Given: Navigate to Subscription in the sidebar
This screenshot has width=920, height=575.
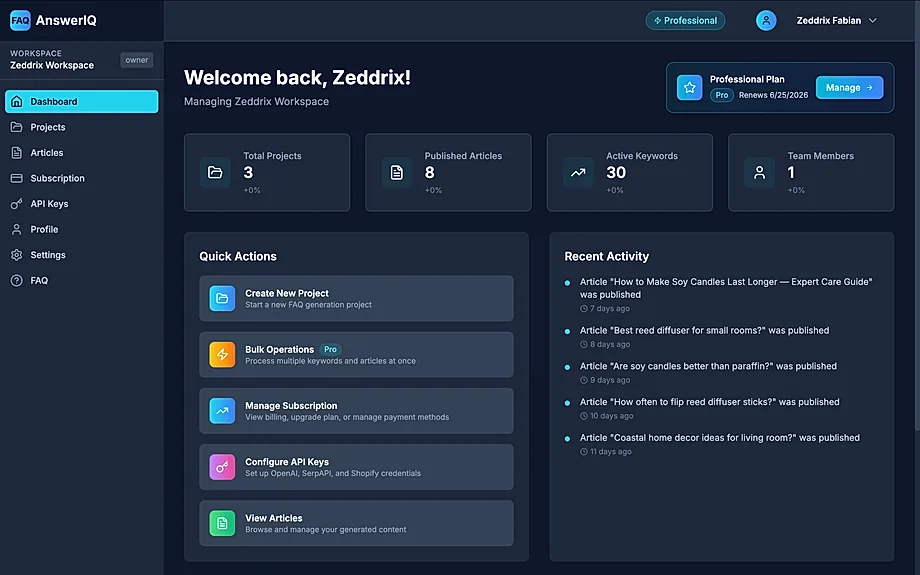Looking at the screenshot, I should (82, 178).
